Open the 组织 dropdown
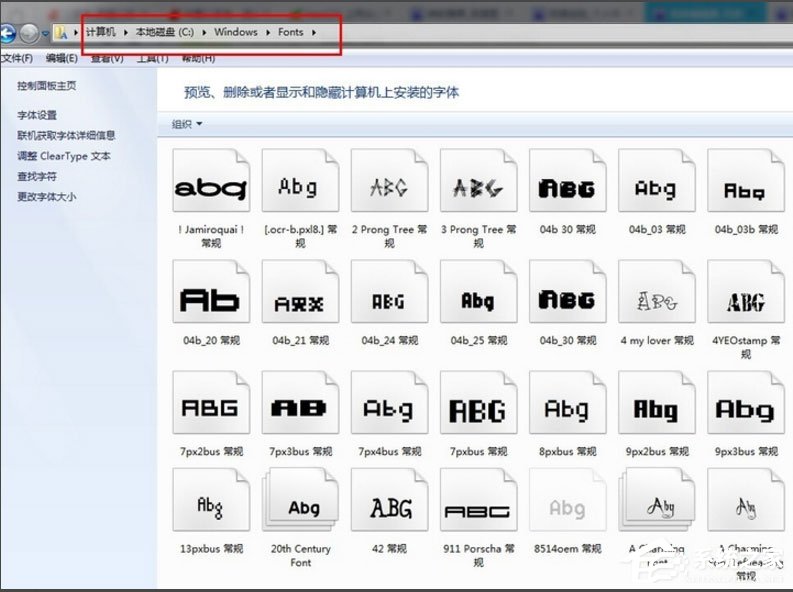 (187, 124)
